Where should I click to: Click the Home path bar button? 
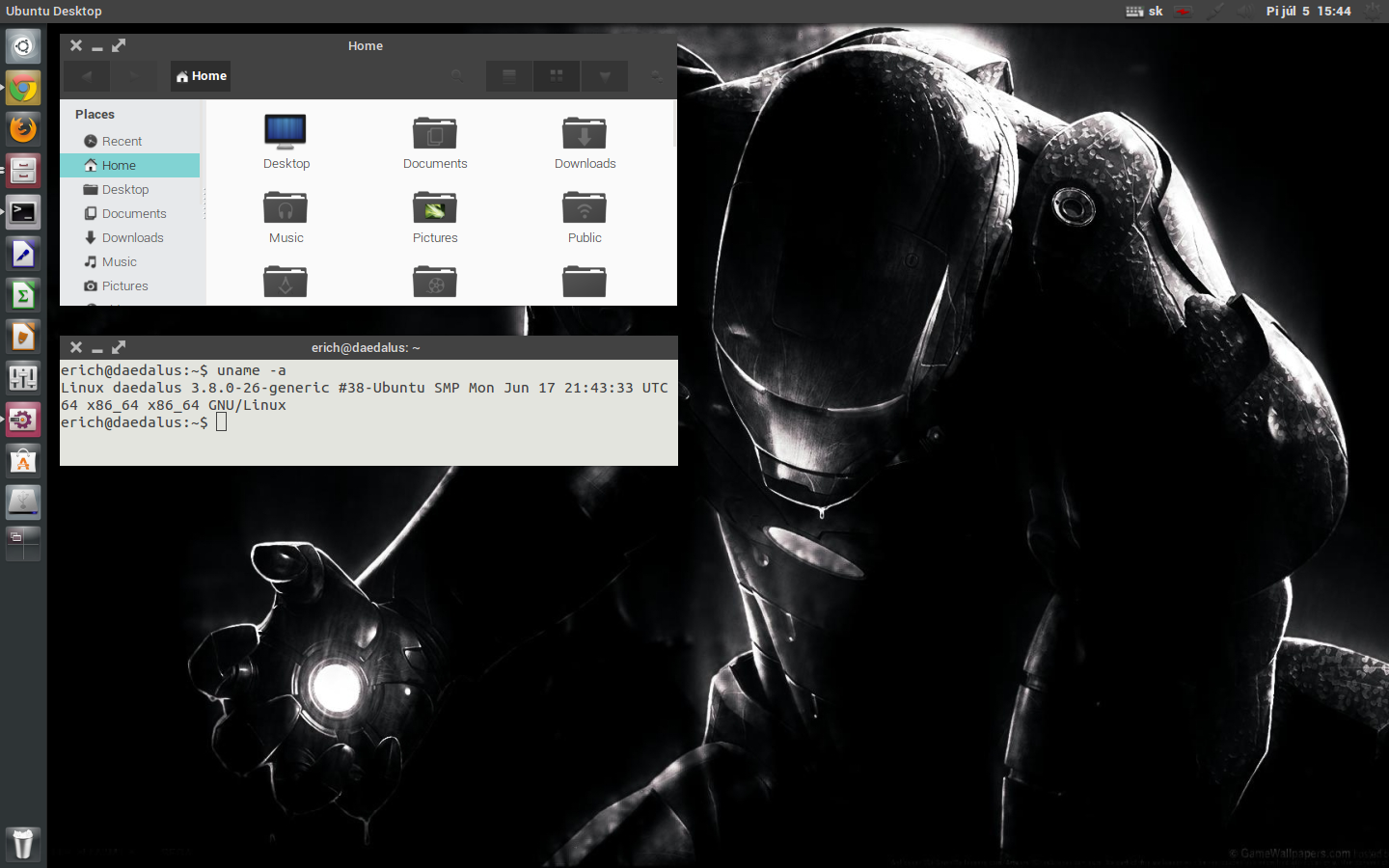tap(201, 76)
